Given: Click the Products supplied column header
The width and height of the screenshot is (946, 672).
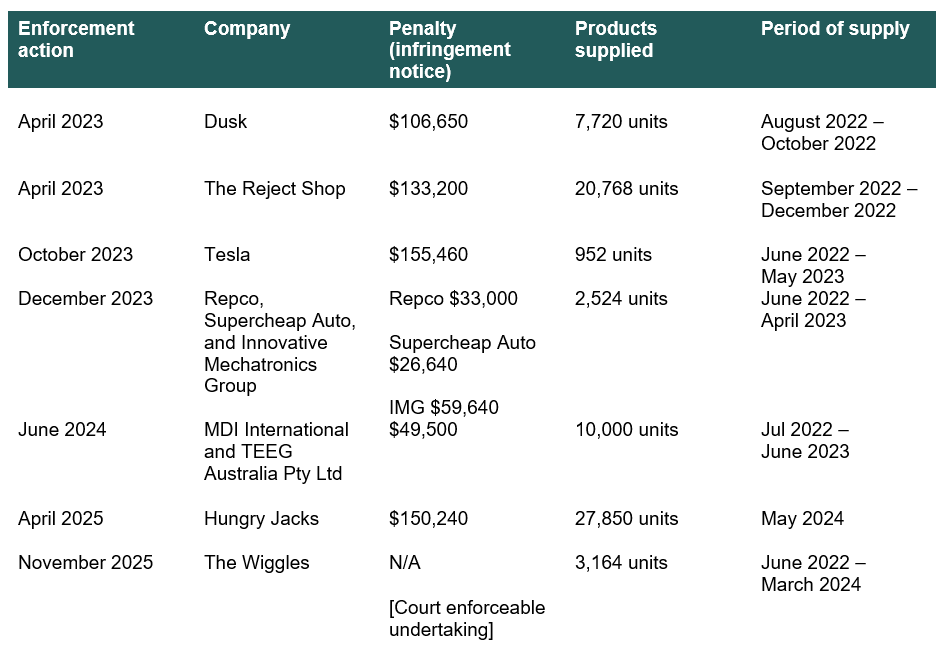Looking at the screenshot, I should pos(615,39).
